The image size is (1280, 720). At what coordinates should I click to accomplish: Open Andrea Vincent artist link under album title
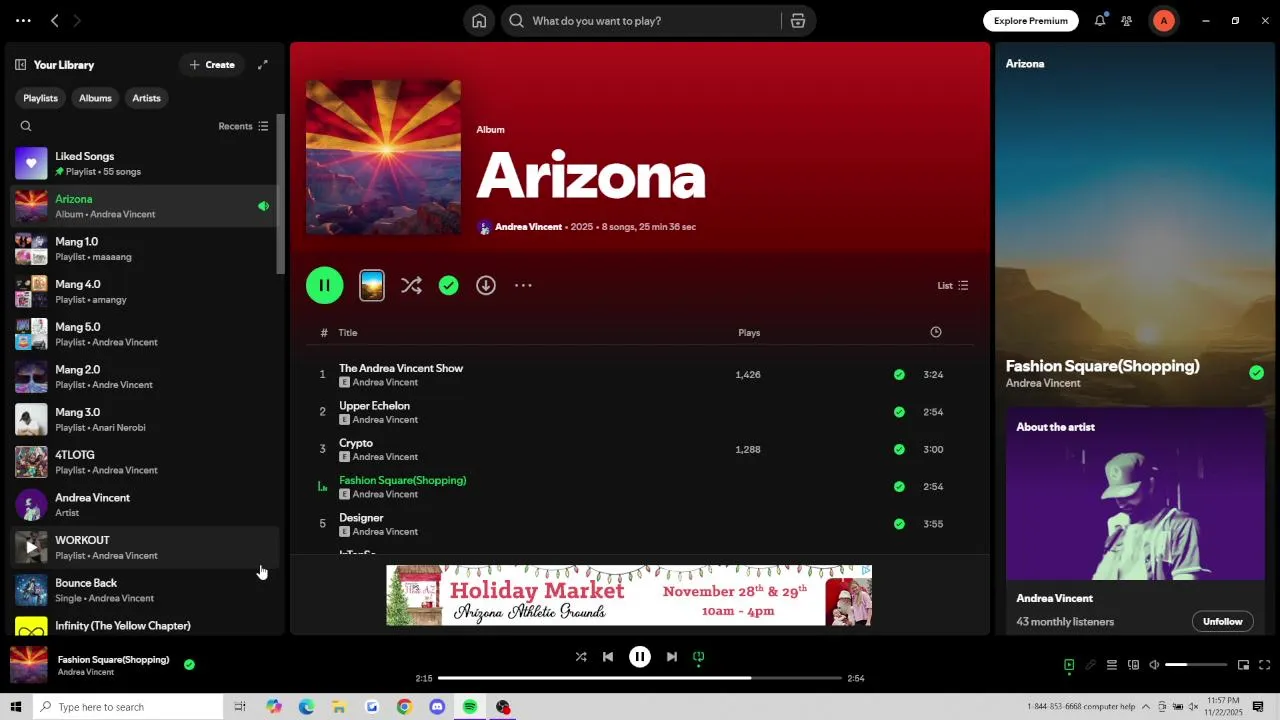point(528,227)
